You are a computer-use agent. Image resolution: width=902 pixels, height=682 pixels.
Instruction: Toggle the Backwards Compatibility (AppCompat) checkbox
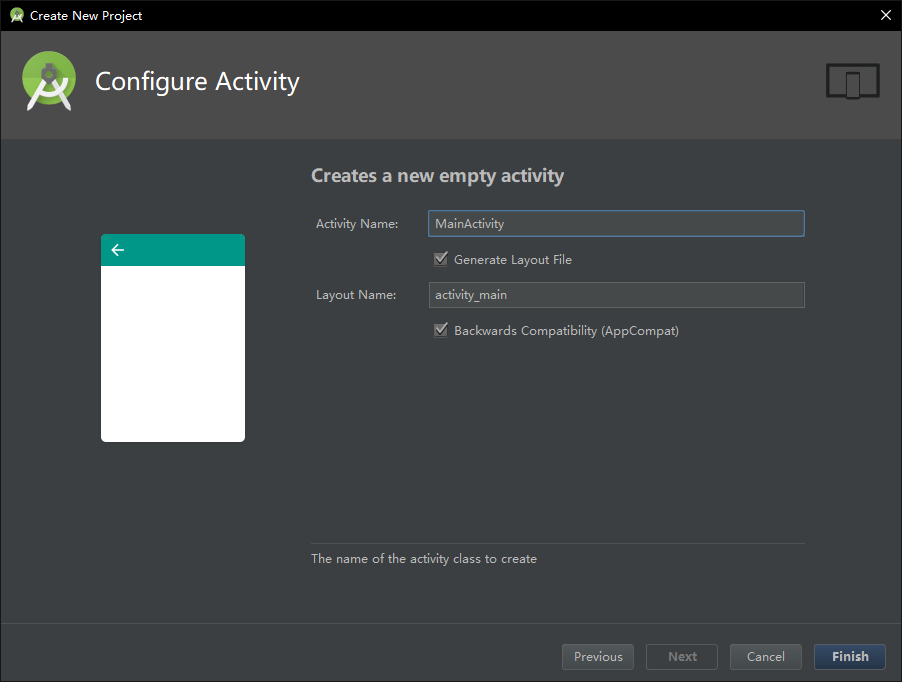[441, 331]
